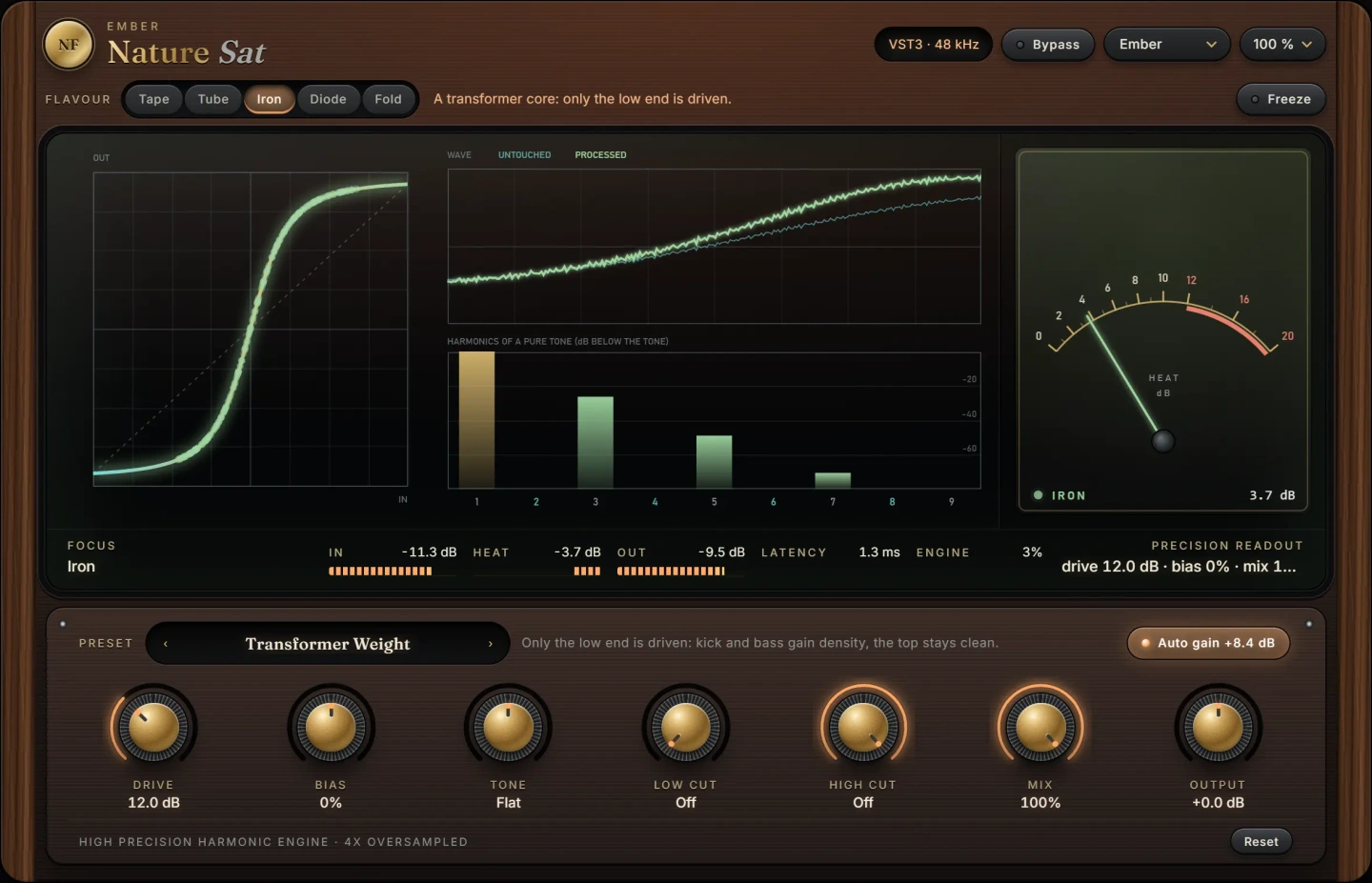Click the UNTOUCHED wave legend label
The width and height of the screenshot is (1372, 883).
(524, 155)
